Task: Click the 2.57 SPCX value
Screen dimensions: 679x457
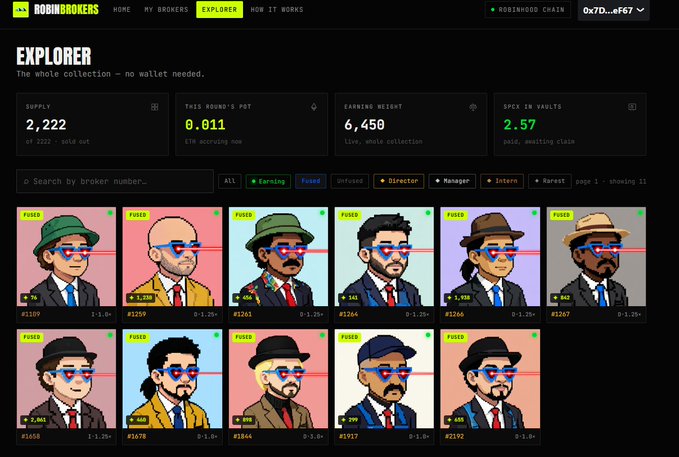Action: pos(520,125)
